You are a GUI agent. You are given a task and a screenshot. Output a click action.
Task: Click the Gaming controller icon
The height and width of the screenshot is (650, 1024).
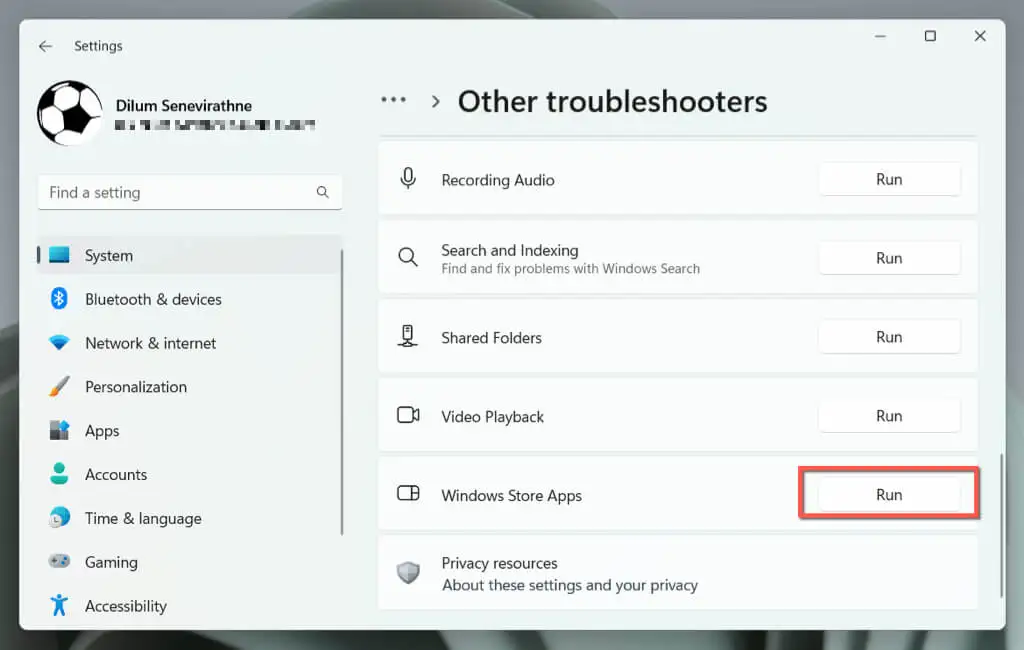(59, 562)
